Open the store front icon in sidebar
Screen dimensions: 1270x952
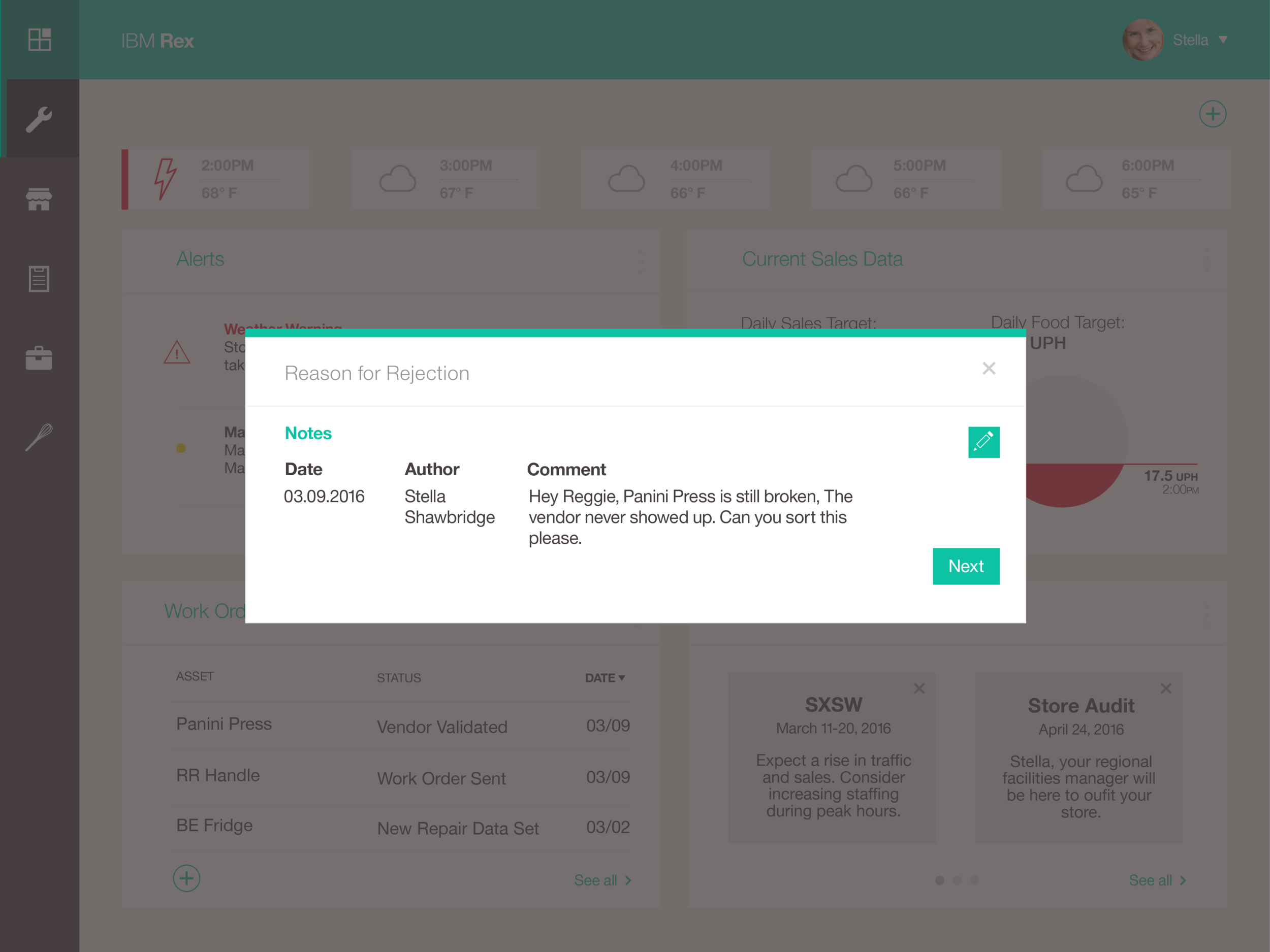coord(39,199)
